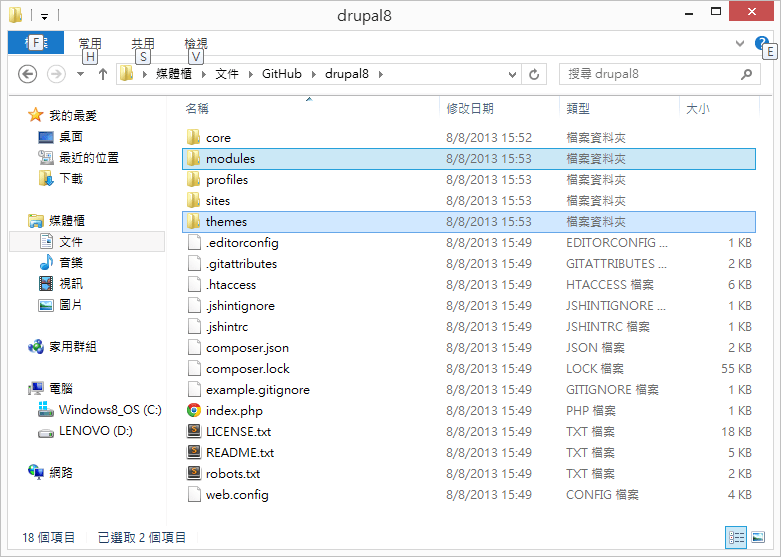Click the Refresh button in address bar
This screenshot has width=781, height=557.
pyautogui.click(x=535, y=74)
